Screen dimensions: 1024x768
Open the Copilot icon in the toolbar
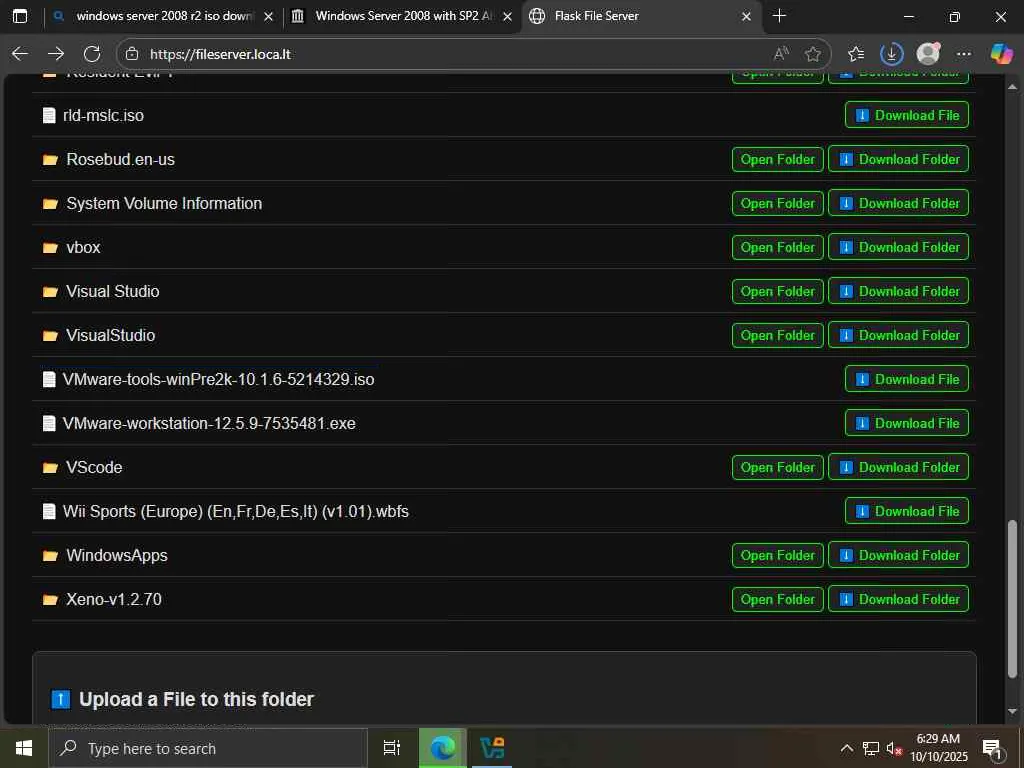click(1000, 54)
